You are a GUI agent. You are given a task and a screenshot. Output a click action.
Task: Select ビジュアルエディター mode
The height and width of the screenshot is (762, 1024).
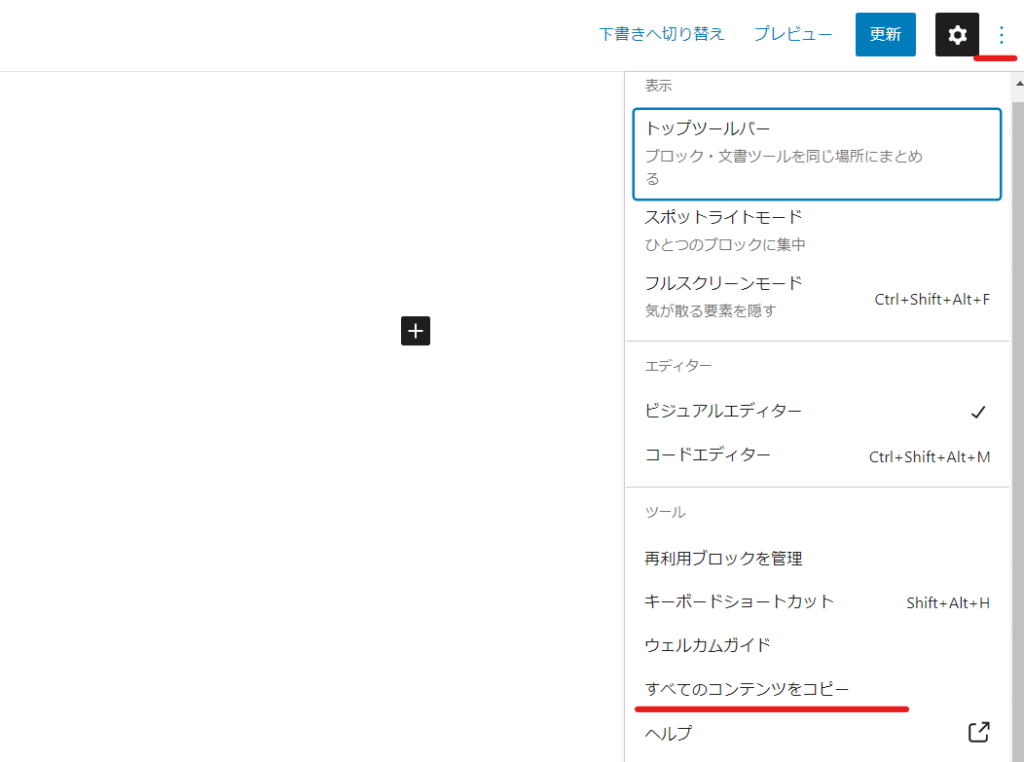pos(724,411)
